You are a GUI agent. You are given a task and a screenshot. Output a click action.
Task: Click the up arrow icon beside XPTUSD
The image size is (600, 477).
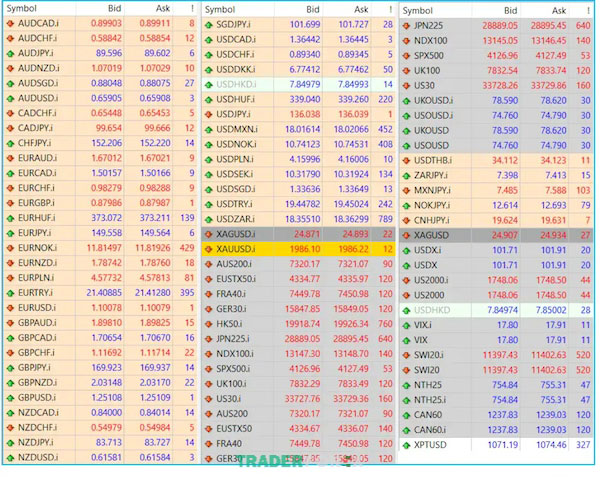(x=406, y=445)
